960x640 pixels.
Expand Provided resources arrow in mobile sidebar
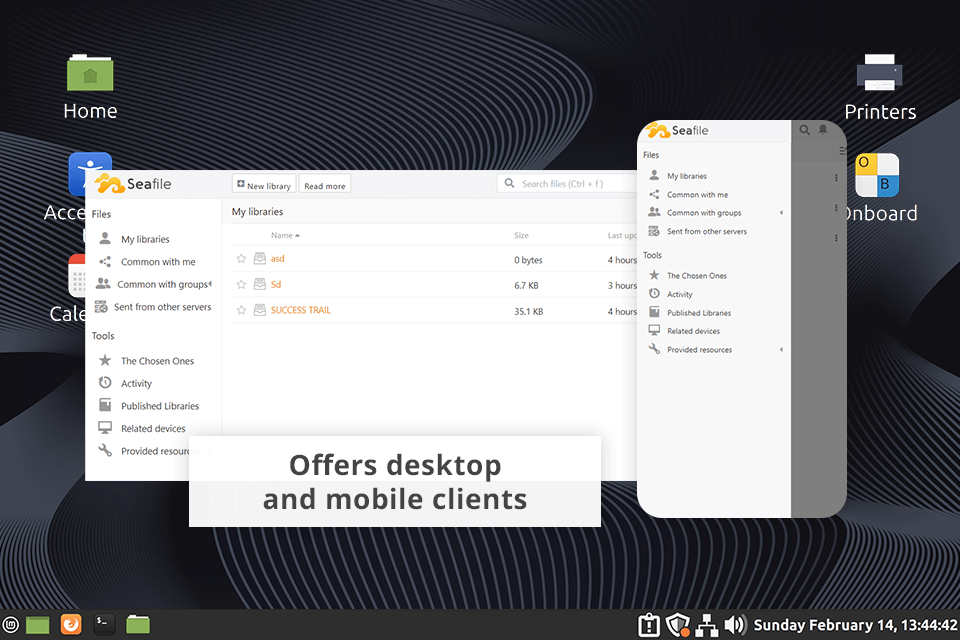(781, 349)
